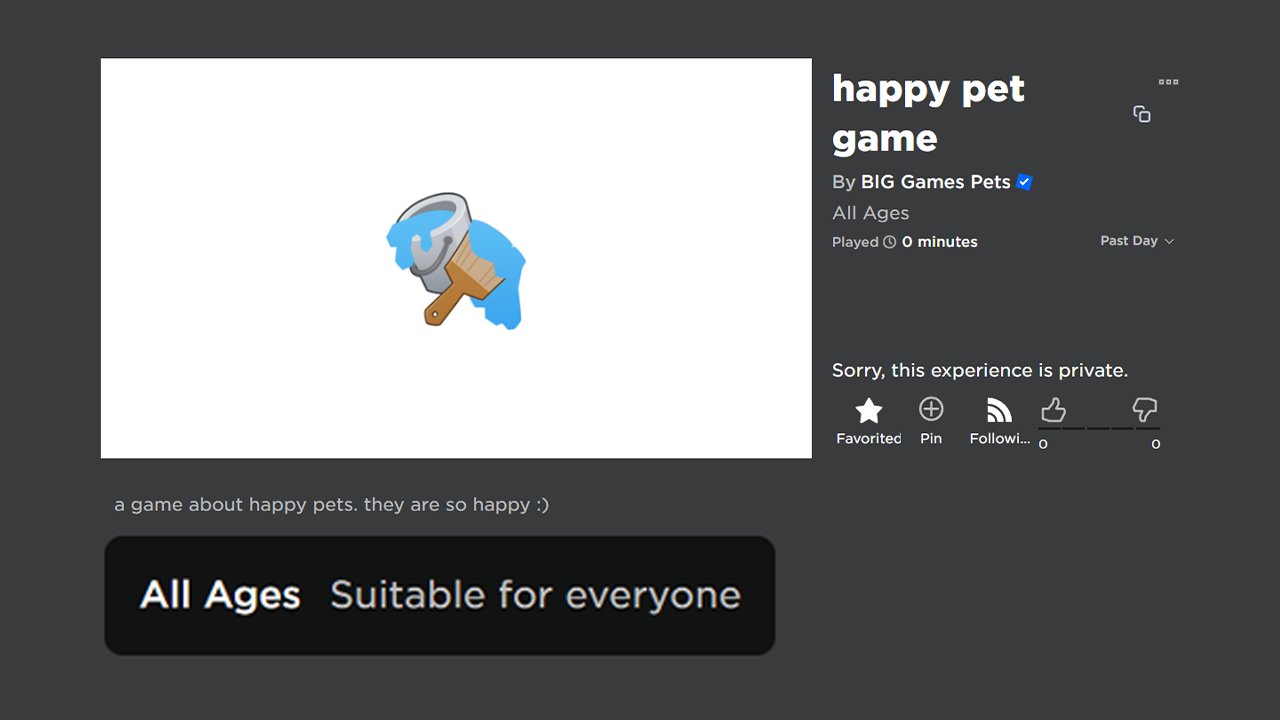1280x720 pixels.
Task: Click the 'a game about happy pets' description
Action: point(332,504)
